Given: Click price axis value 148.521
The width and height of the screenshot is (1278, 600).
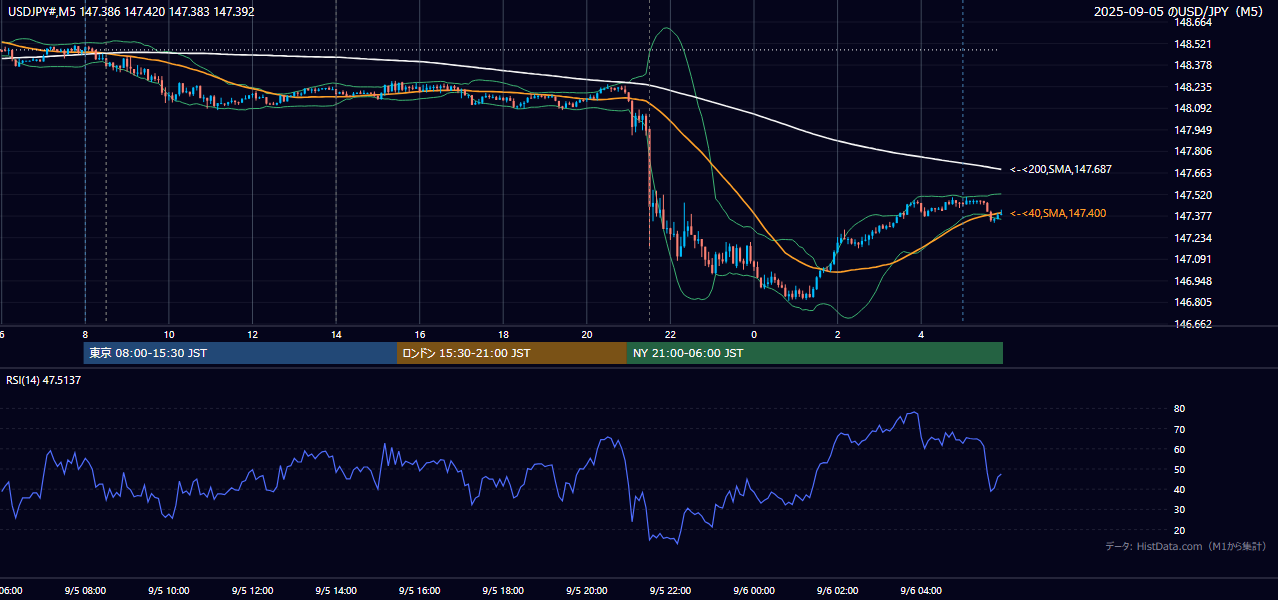Looking at the screenshot, I should [x=1192, y=44].
